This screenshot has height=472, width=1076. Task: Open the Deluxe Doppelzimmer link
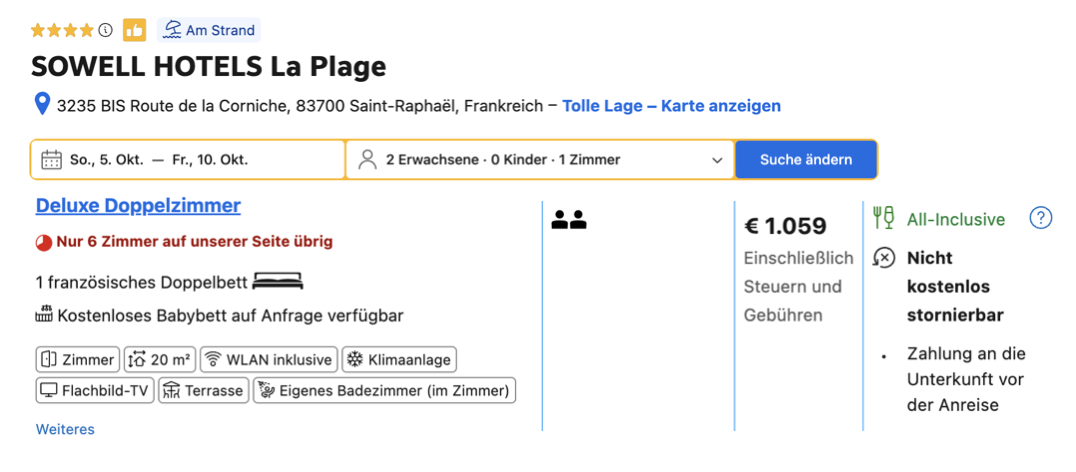click(138, 206)
